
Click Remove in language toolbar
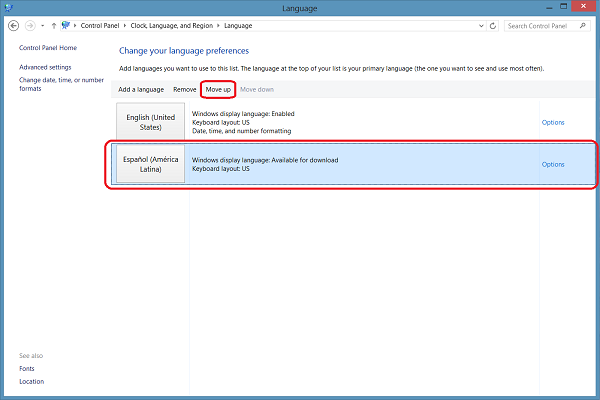point(184,90)
